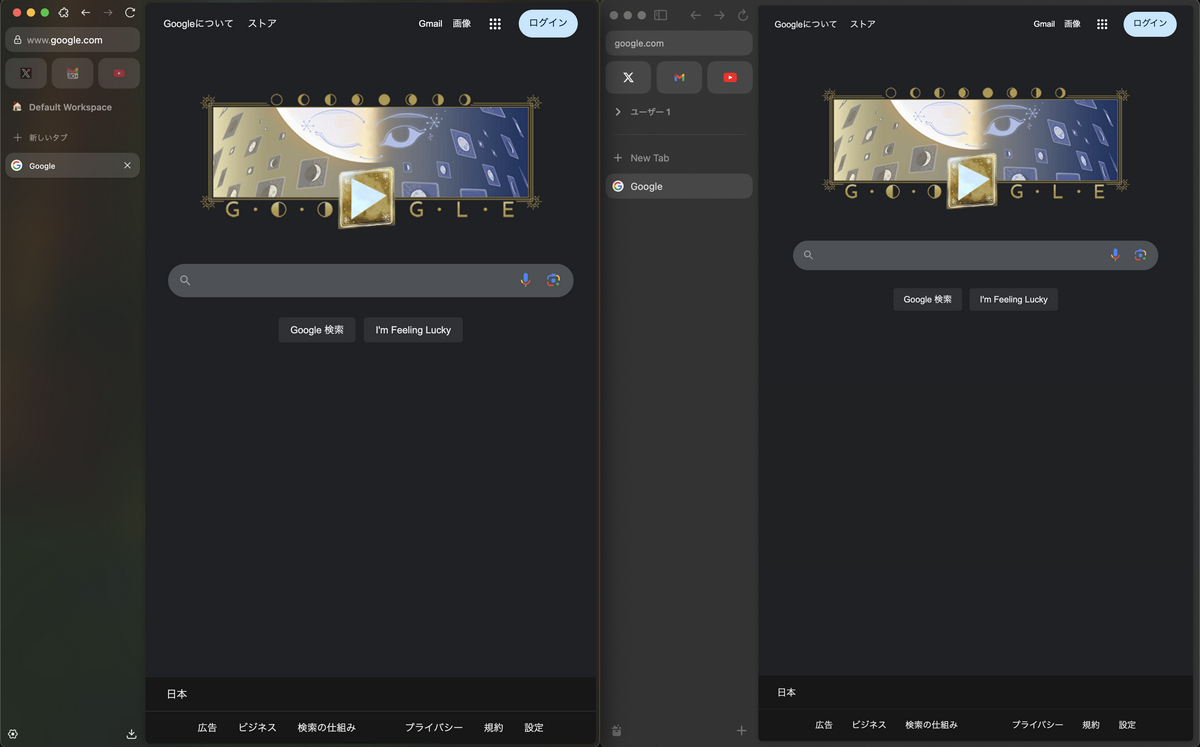Open pinned X tile in left window
This screenshot has width=1200, height=747.
coord(26,73)
